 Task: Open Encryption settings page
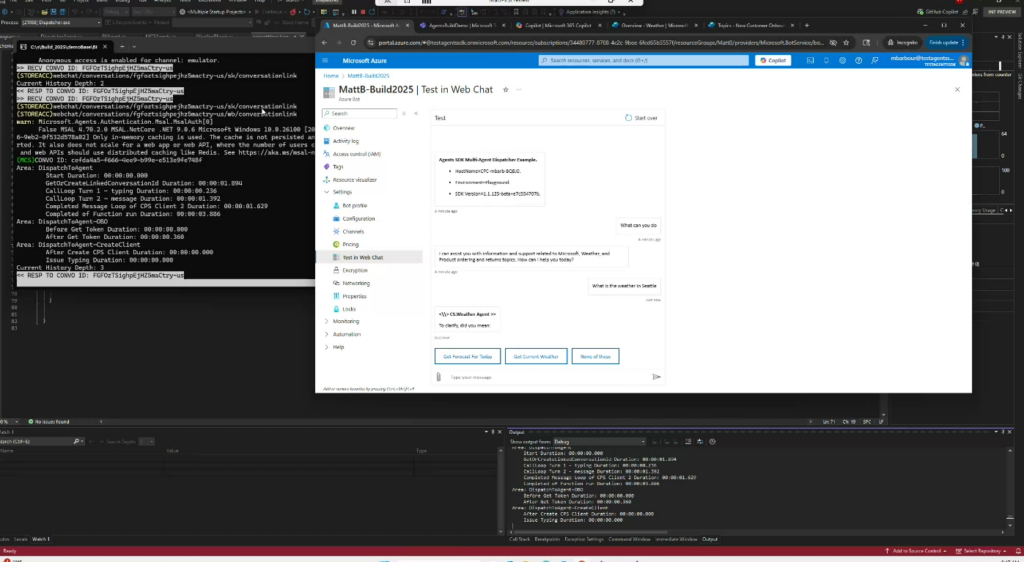(x=355, y=270)
